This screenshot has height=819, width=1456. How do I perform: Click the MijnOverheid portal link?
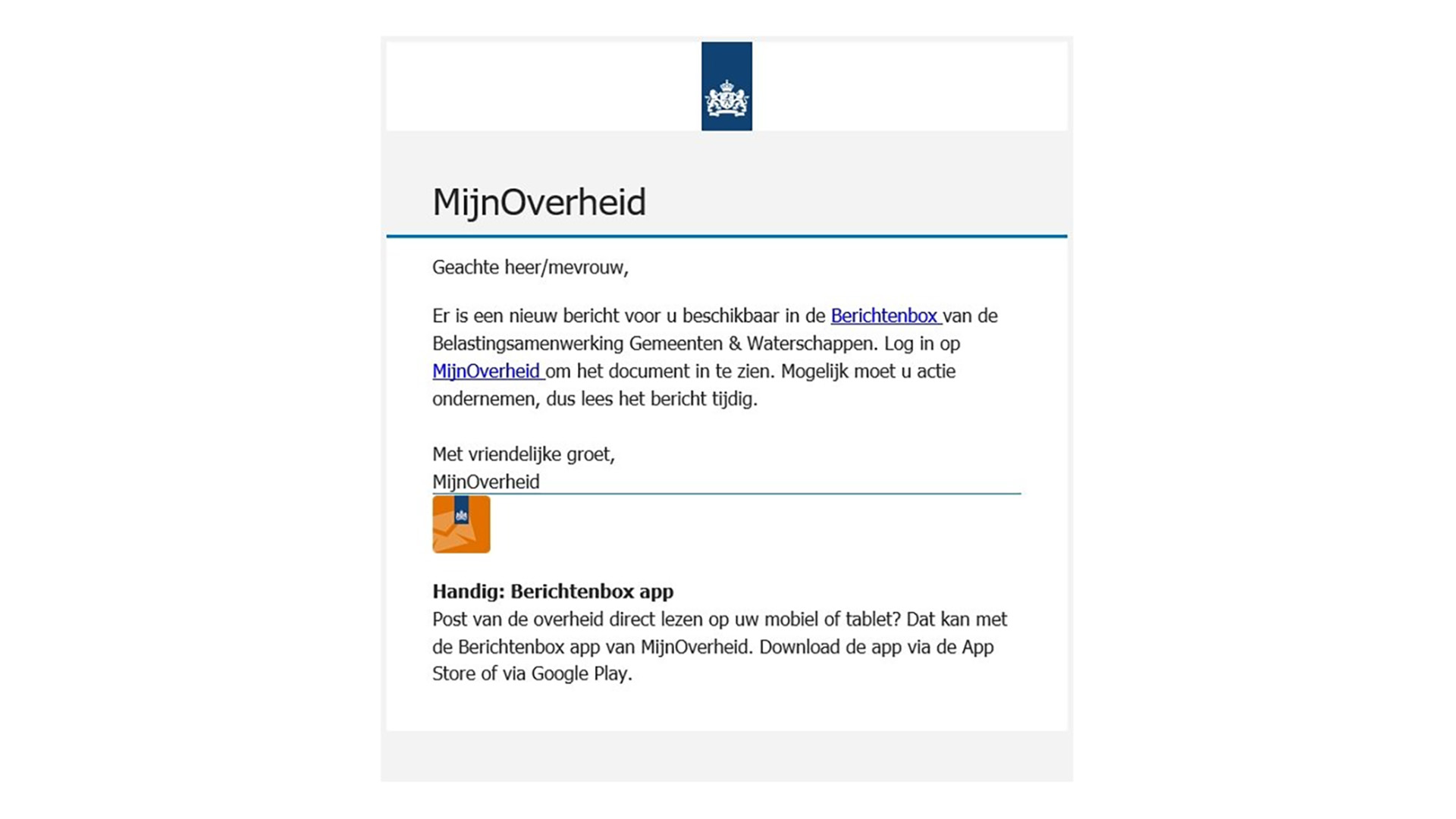point(485,371)
